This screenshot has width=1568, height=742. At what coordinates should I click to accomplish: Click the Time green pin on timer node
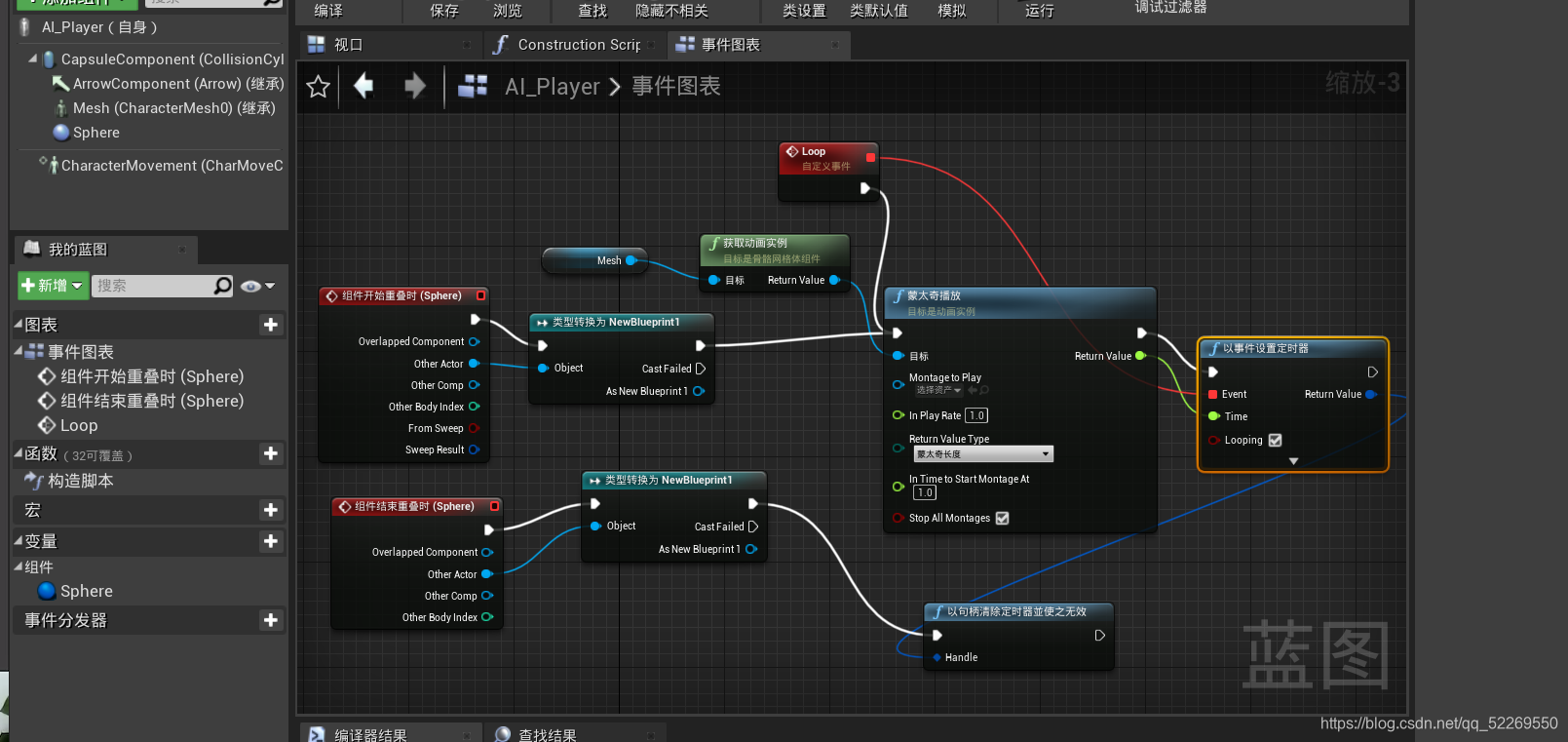pos(1214,416)
